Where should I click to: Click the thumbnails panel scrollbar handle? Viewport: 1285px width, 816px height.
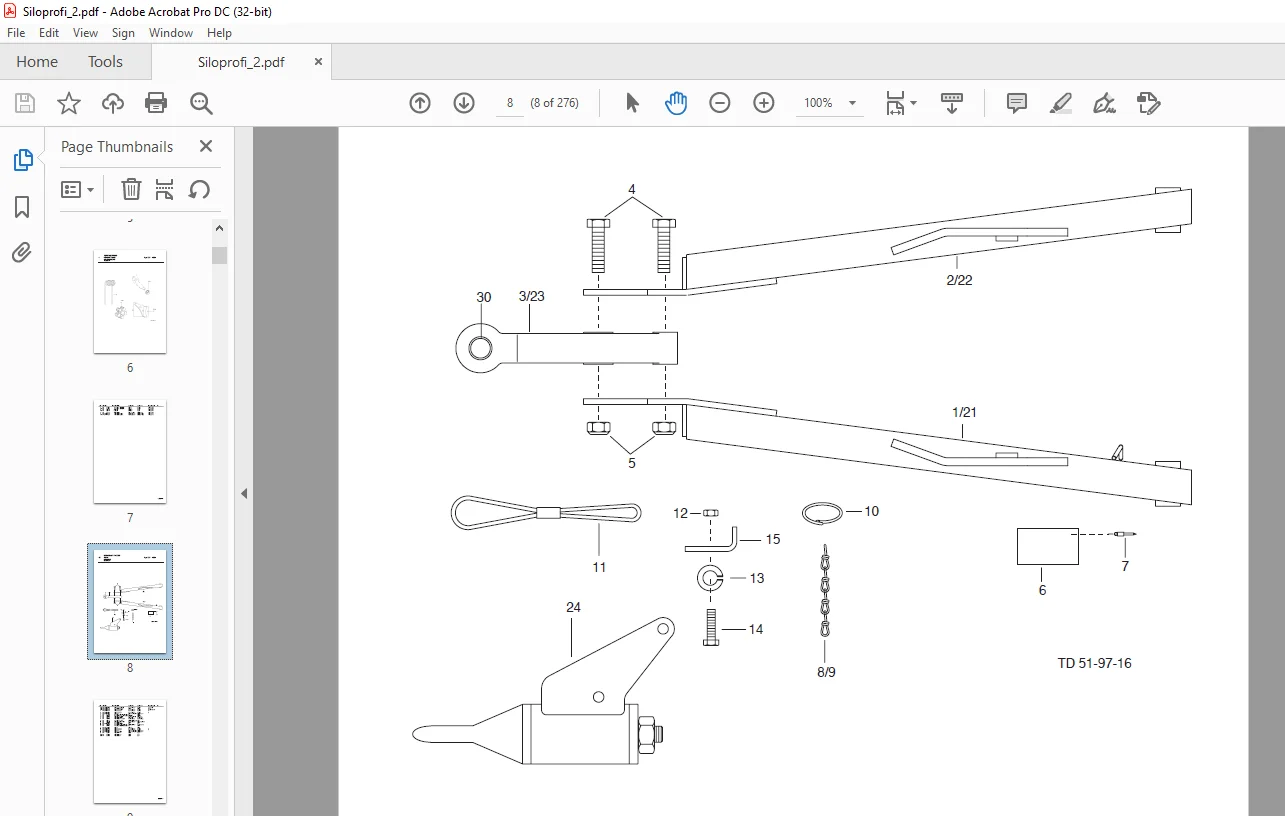click(220, 254)
